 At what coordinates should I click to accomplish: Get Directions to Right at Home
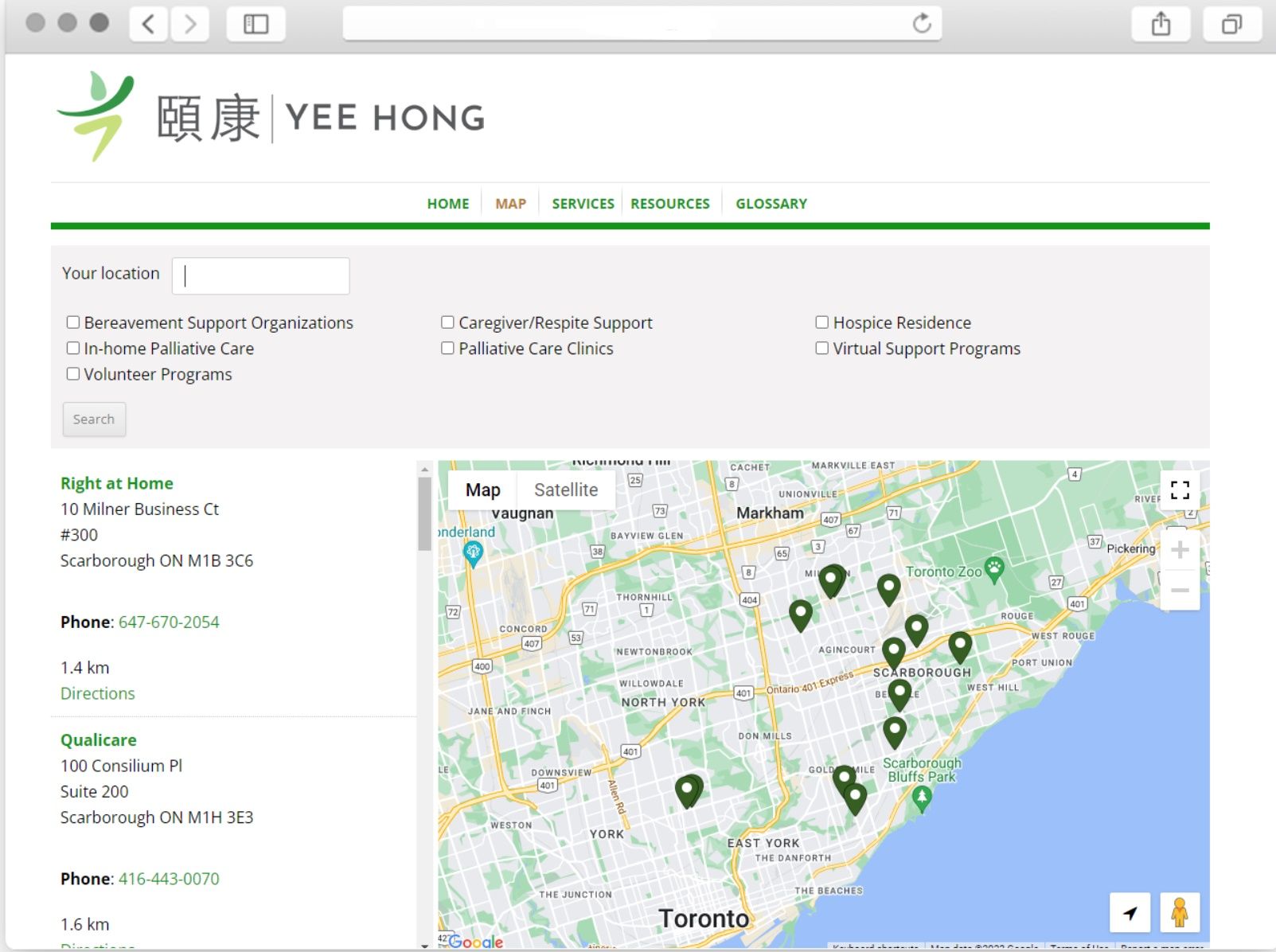tap(98, 693)
